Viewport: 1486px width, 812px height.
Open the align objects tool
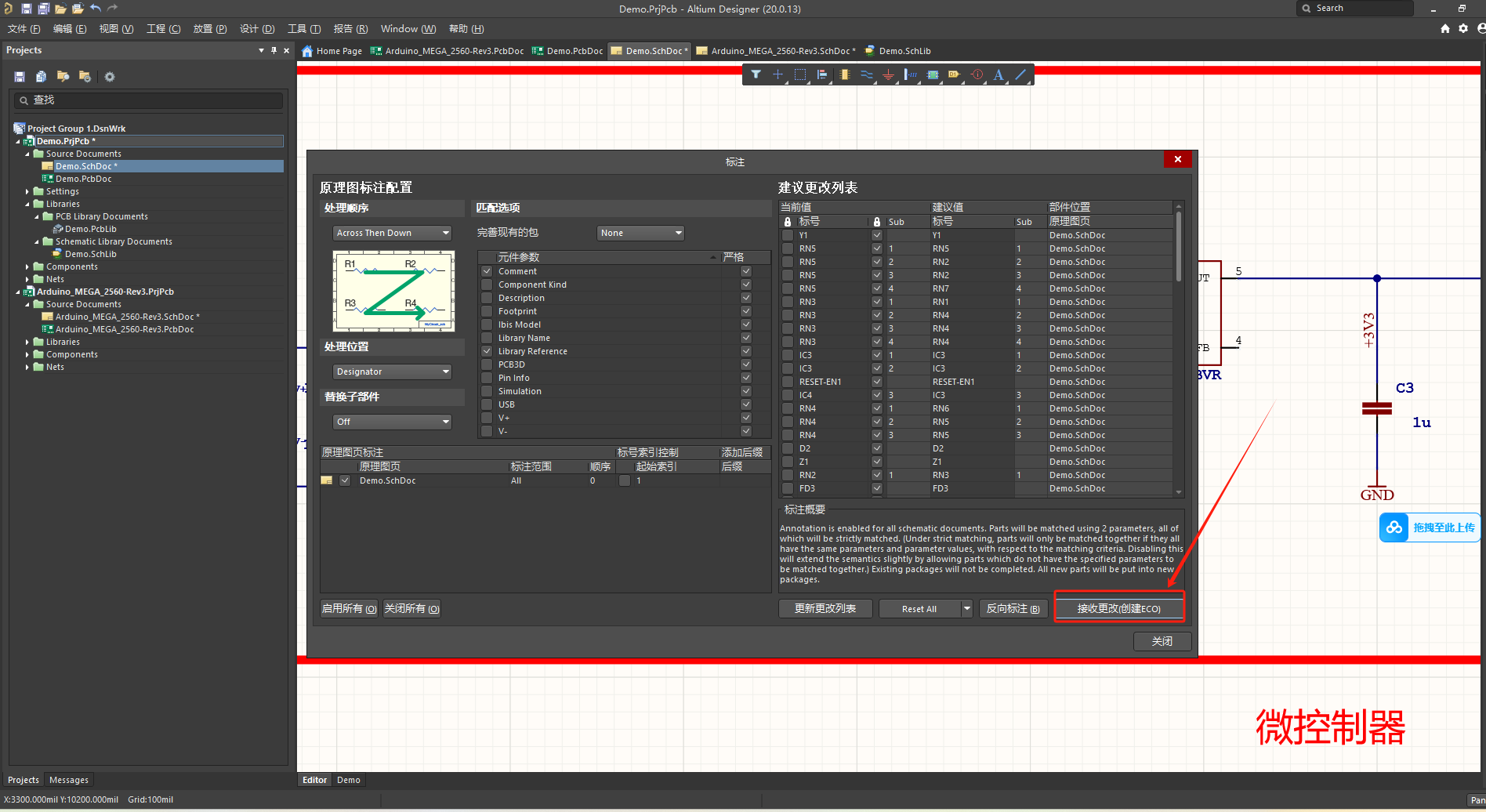(x=822, y=75)
